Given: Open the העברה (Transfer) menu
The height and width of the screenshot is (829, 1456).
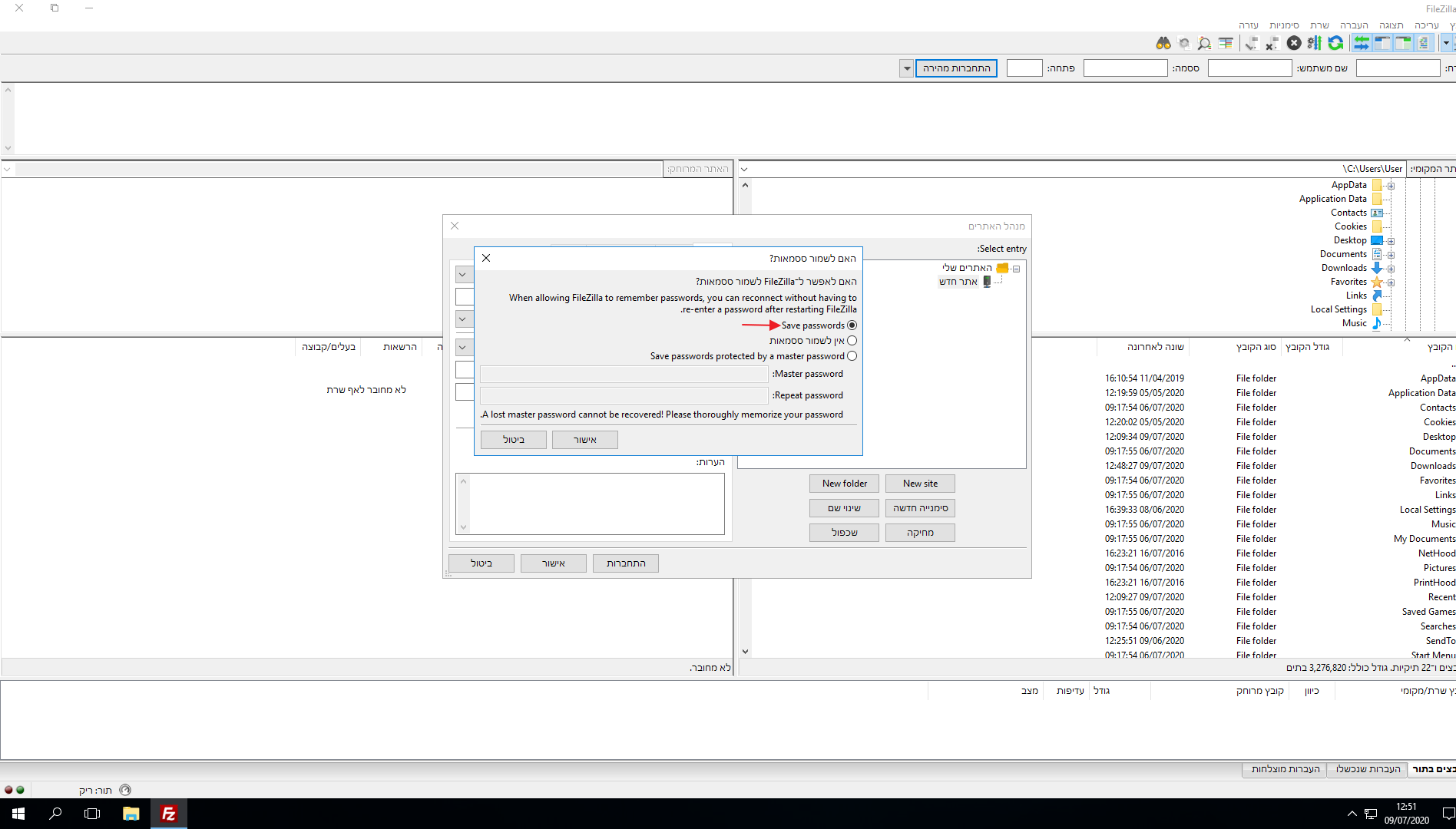Looking at the screenshot, I should (x=1354, y=25).
